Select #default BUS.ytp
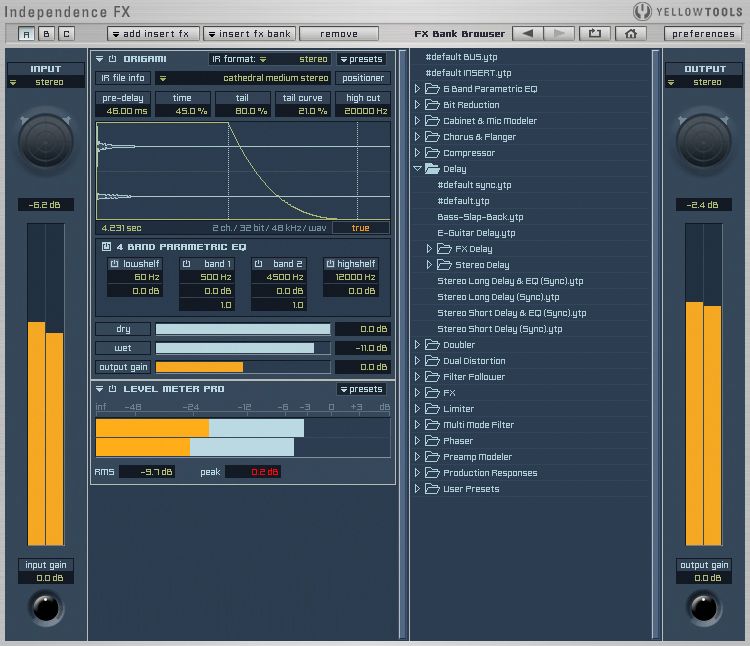The width and height of the screenshot is (750, 646). click(x=462, y=57)
